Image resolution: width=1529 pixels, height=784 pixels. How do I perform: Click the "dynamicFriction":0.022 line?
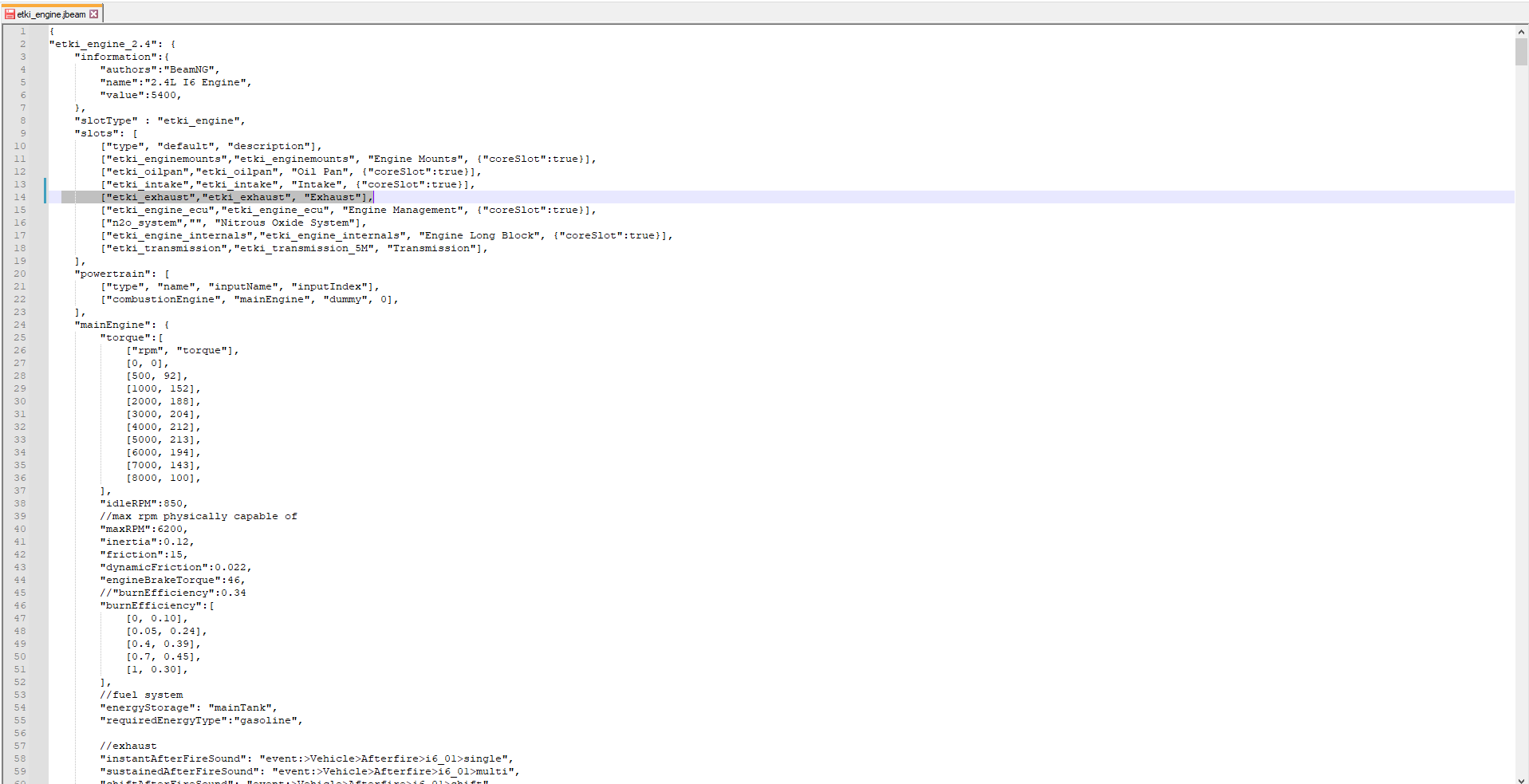[176, 567]
